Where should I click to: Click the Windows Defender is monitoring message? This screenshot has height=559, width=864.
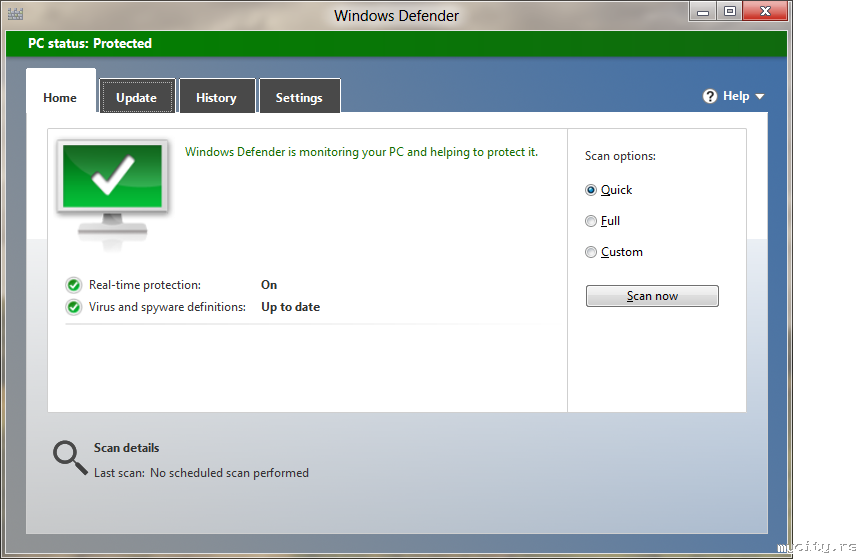[361, 152]
